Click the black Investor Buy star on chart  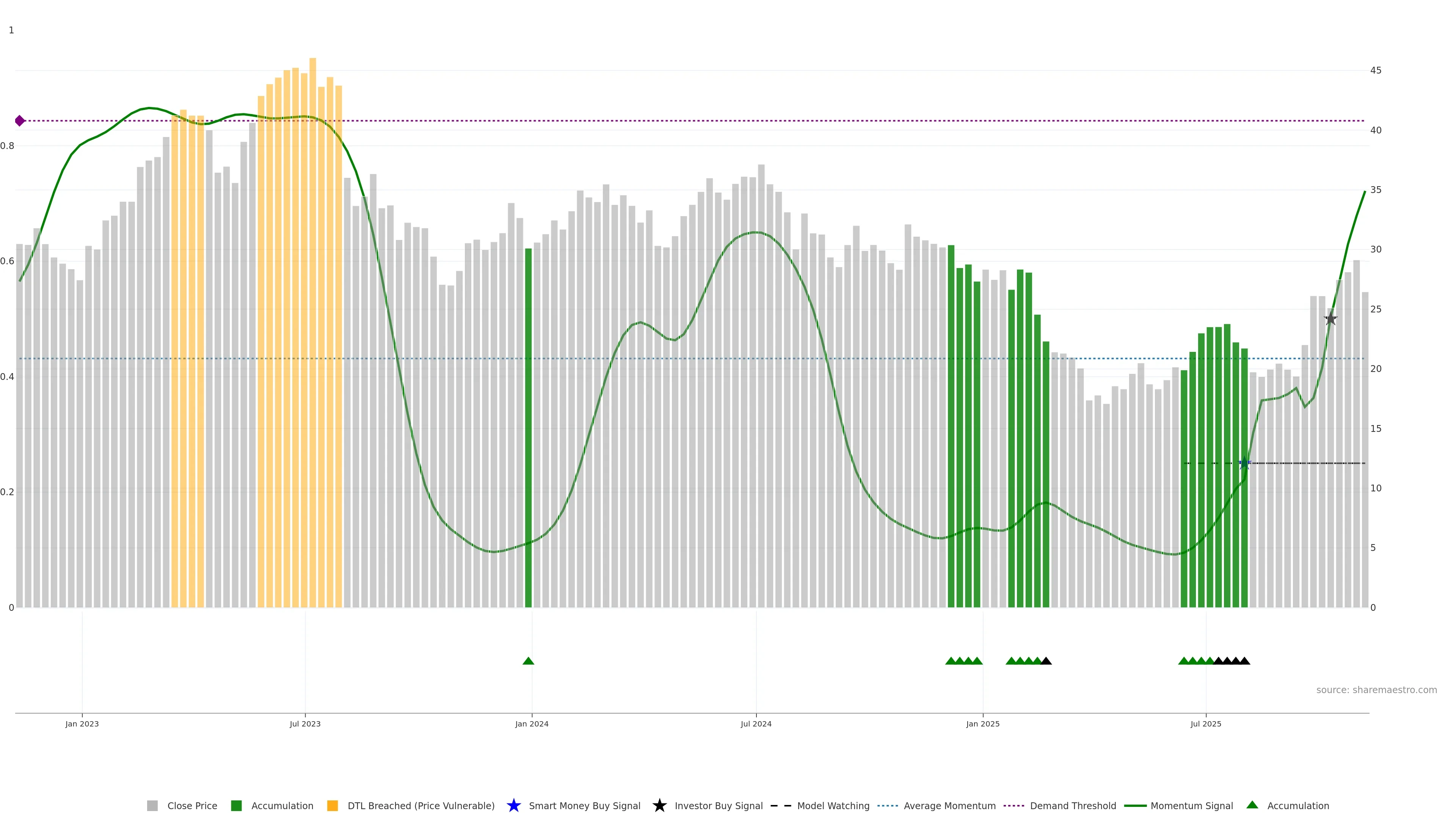click(x=1330, y=319)
